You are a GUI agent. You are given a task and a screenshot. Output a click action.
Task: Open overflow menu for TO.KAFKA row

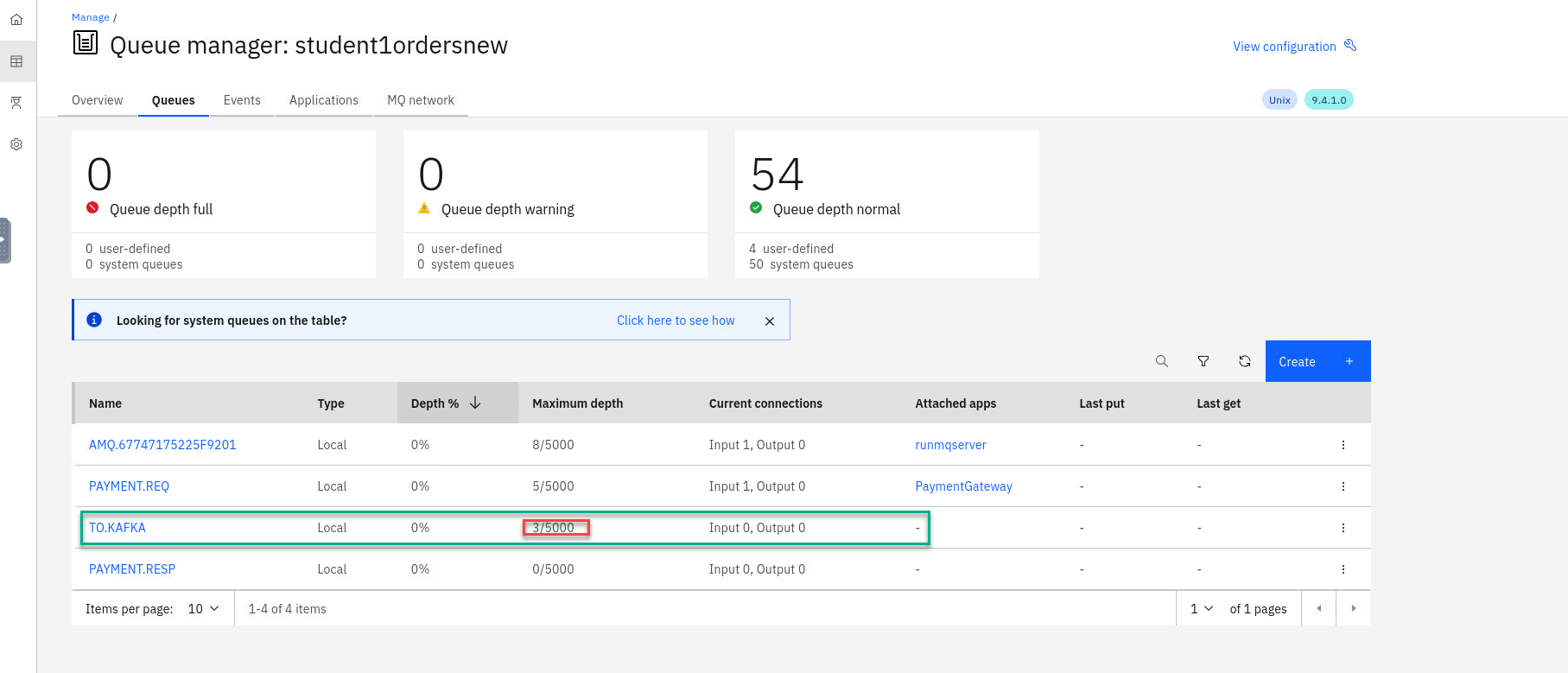[1343, 528]
